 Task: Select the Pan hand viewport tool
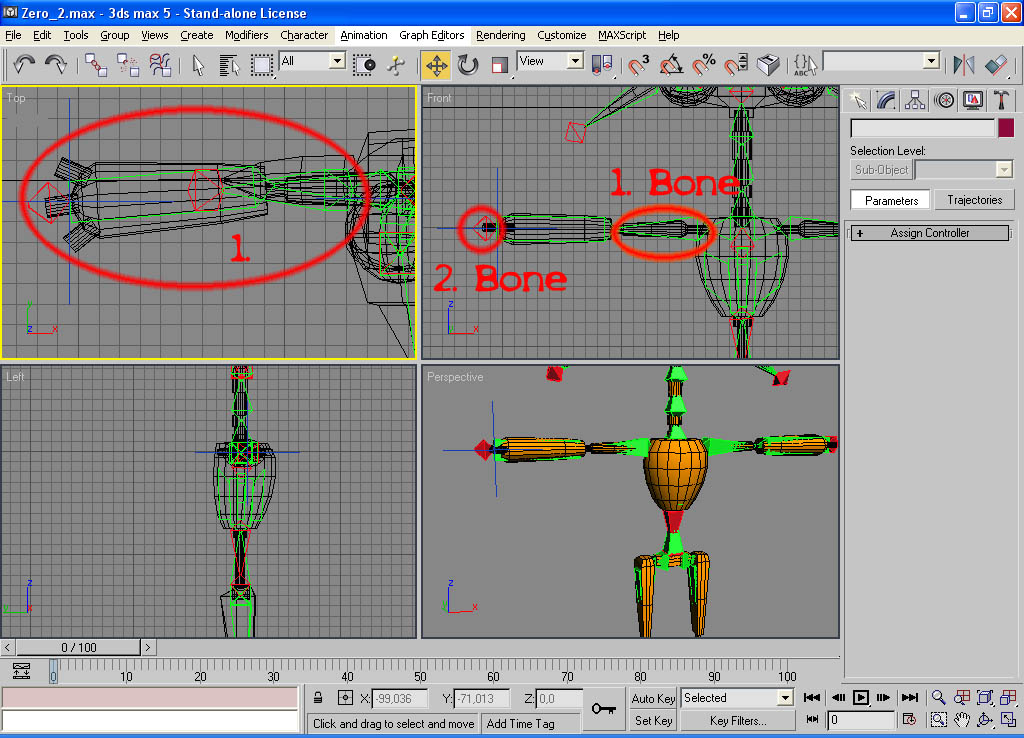point(962,719)
